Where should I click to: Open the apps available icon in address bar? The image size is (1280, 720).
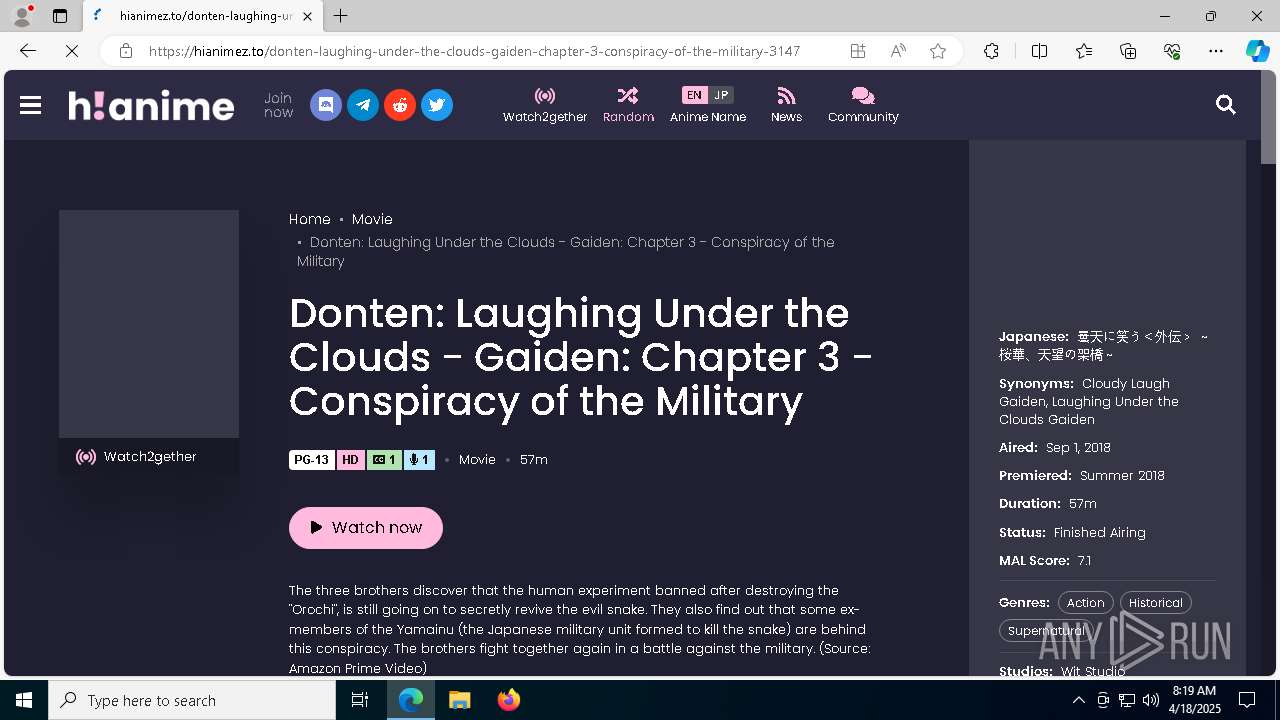point(858,51)
